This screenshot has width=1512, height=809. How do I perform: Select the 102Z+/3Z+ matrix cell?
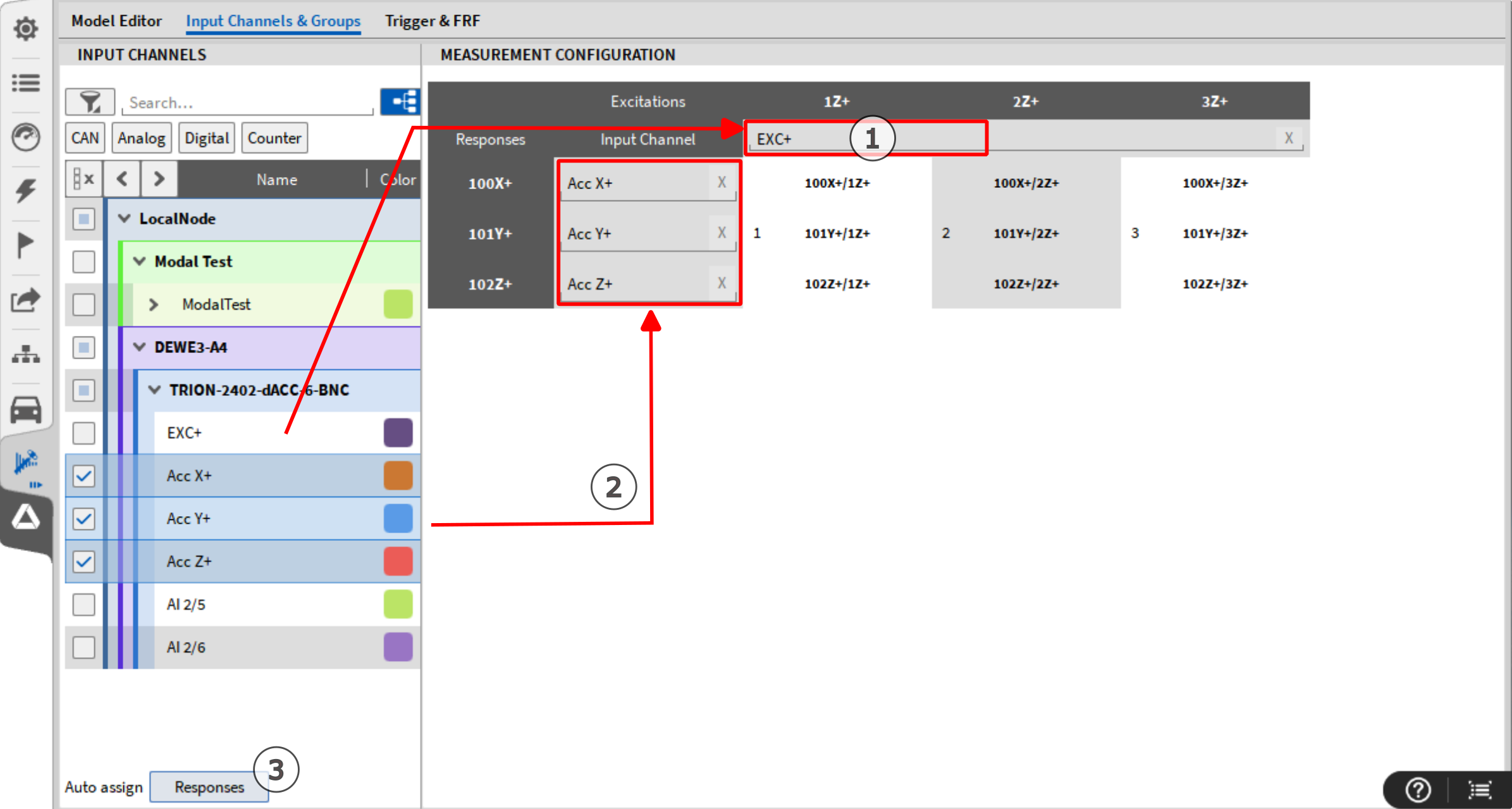coord(1215,283)
